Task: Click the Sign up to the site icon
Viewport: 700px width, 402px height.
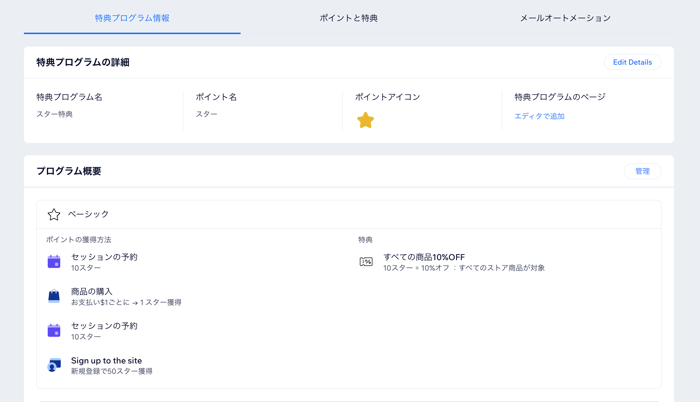Action: point(54,365)
